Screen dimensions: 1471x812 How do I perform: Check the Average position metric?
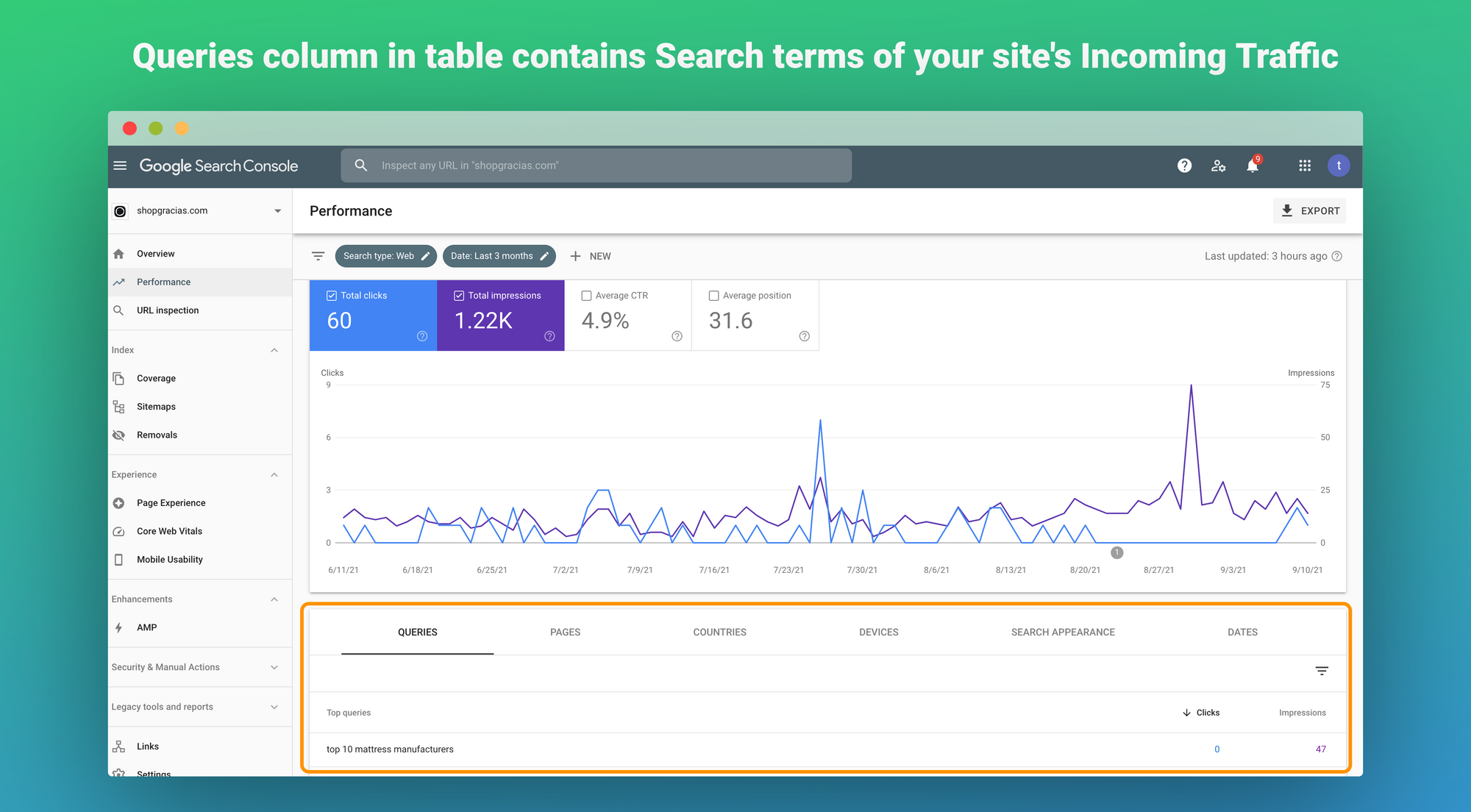click(x=713, y=295)
